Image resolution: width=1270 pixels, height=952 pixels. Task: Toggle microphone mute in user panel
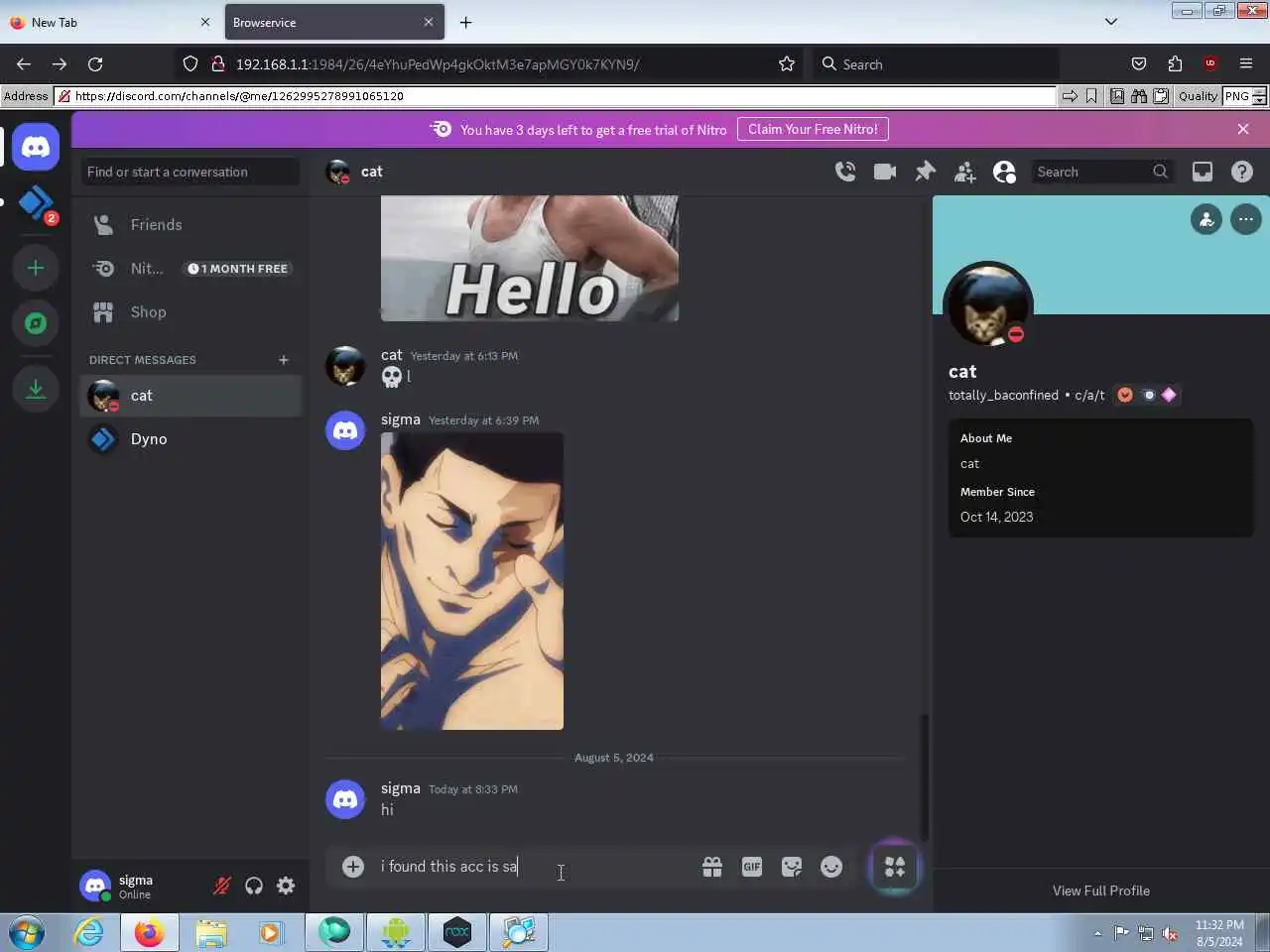pyautogui.click(x=222, y=886)
